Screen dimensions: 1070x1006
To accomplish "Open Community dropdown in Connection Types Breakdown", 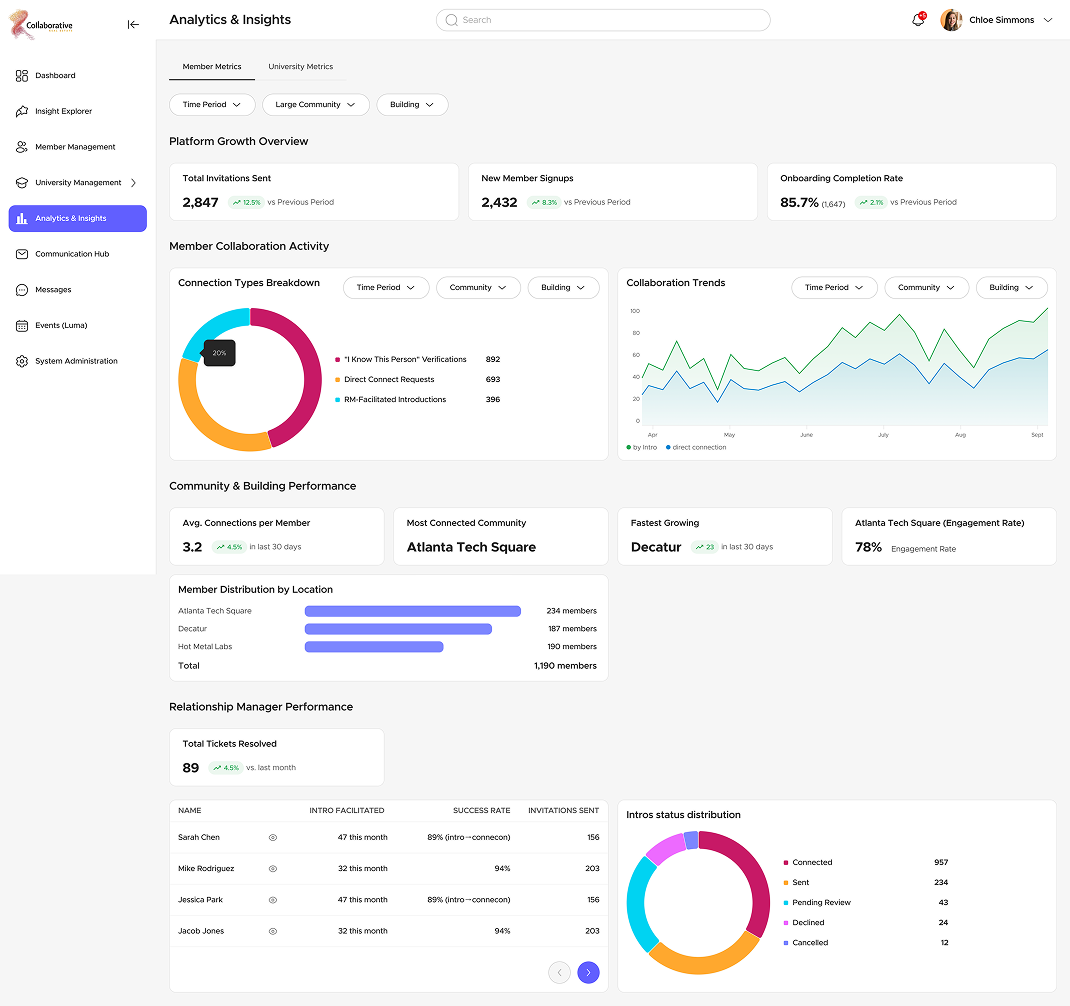I will tap(478, 287).
